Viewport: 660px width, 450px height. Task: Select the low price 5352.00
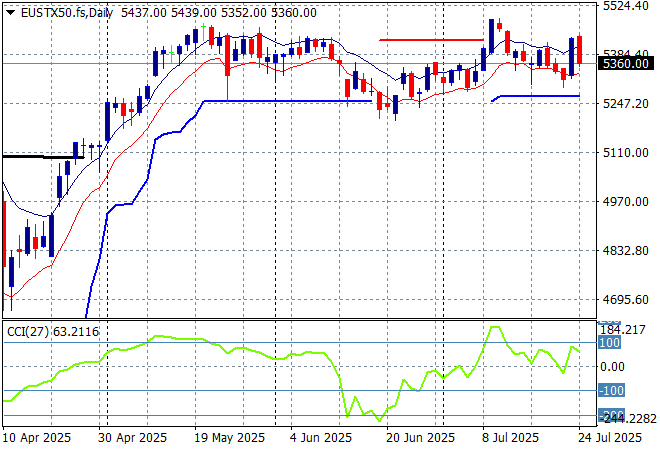[x=244, y=13]
